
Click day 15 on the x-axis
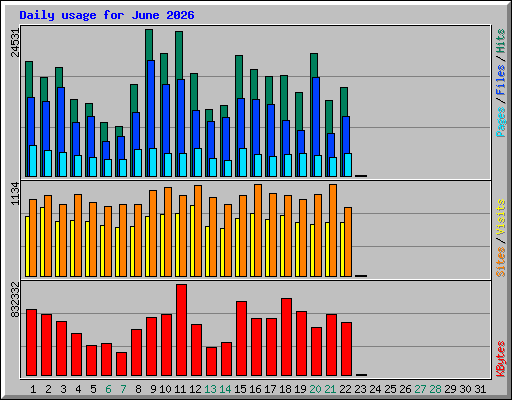pos(240,389)
